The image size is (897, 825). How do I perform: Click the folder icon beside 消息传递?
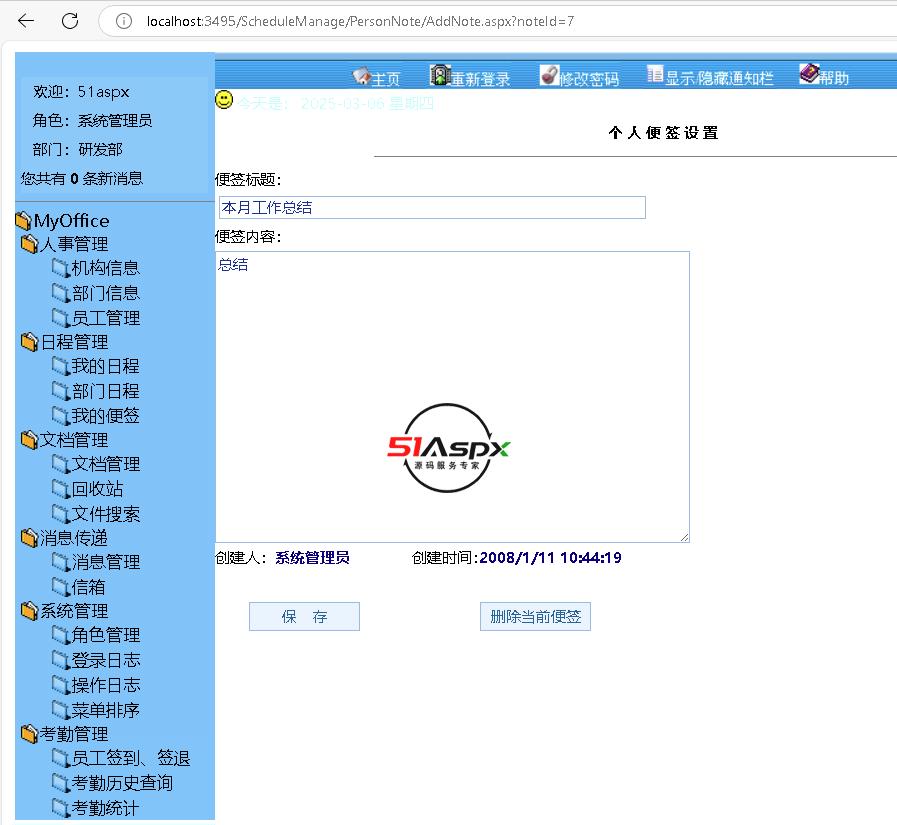[x=30, y=538]
